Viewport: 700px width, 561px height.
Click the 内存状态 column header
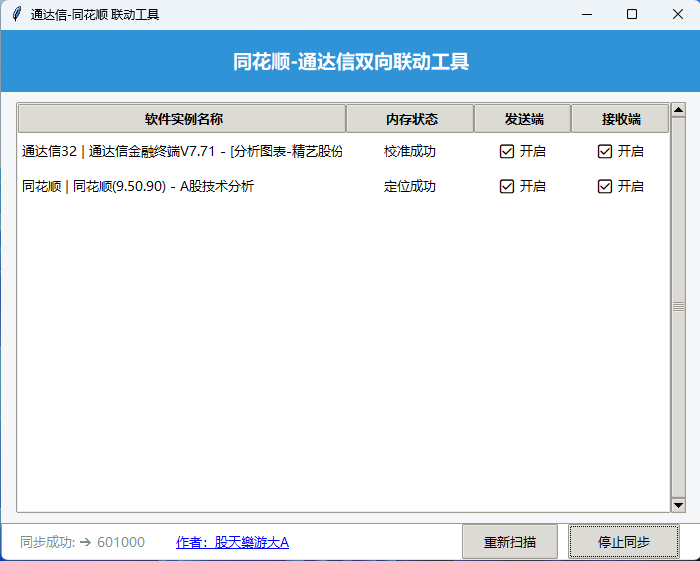coord(410,119)
